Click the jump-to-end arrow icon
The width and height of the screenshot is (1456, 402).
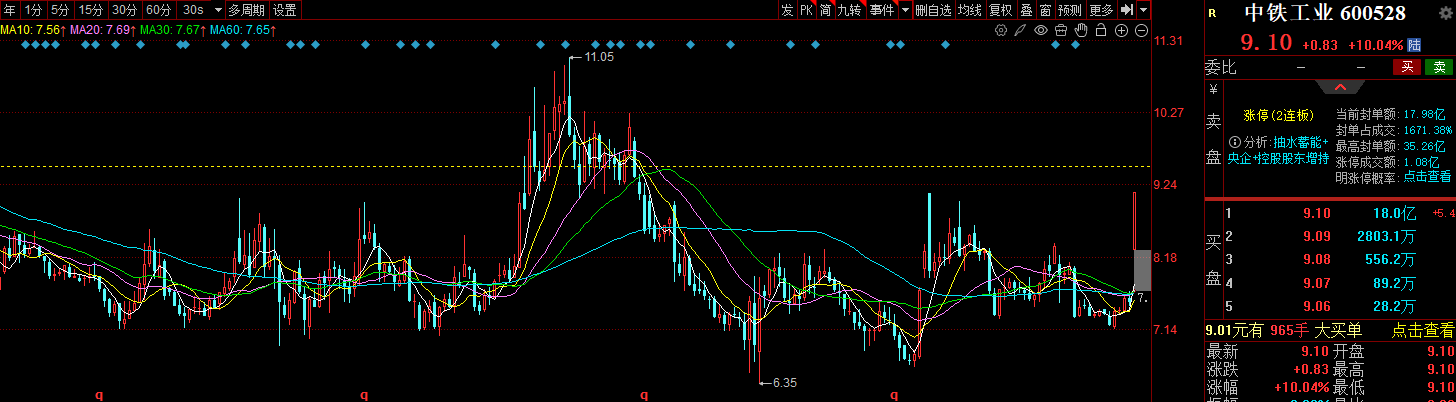coord(1127,10)
